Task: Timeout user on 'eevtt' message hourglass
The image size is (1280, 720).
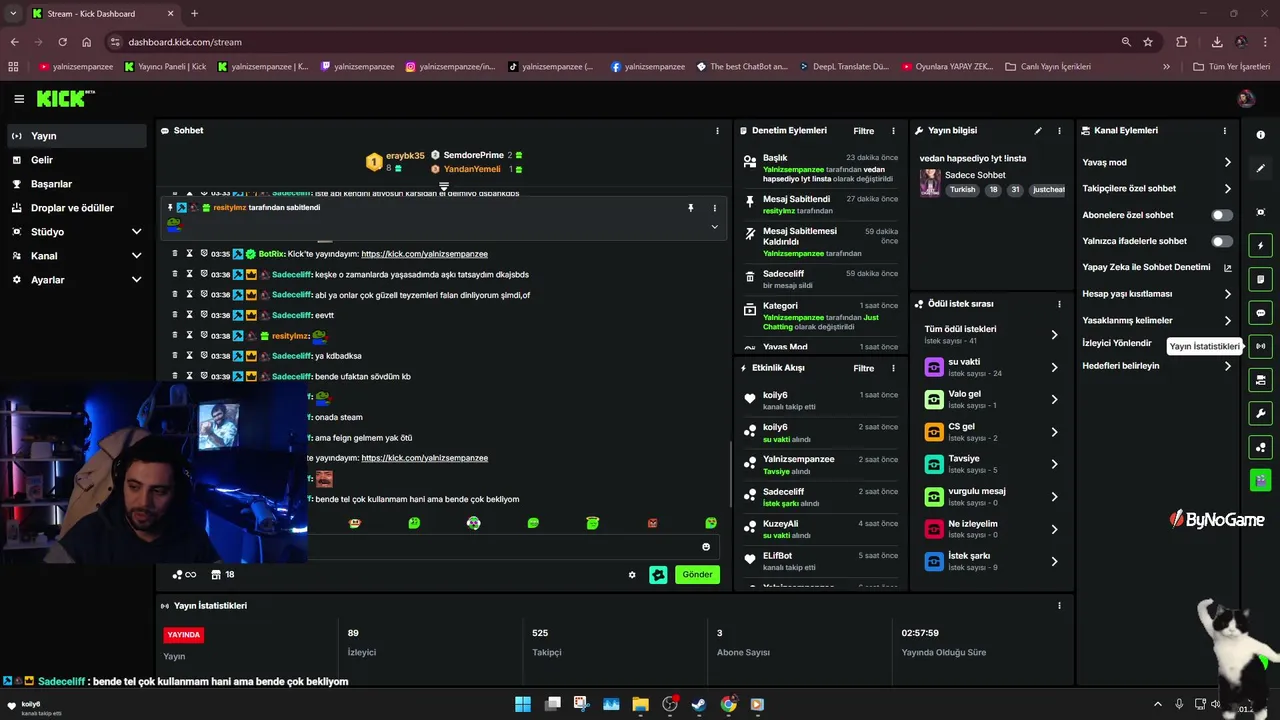Action: tap(189, 315)
